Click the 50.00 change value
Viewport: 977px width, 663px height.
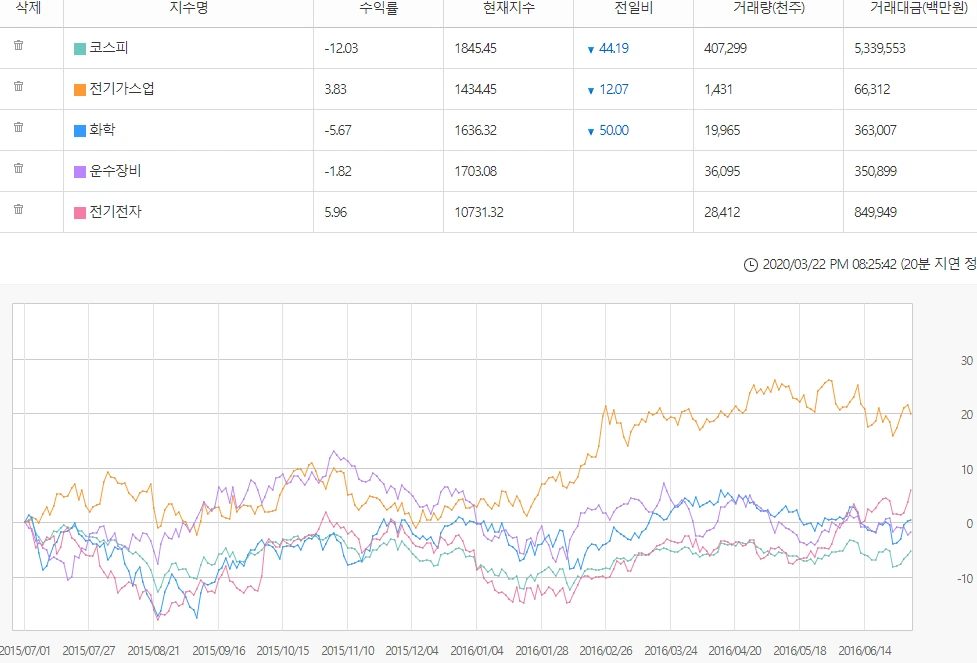click(x=614, y=131)
